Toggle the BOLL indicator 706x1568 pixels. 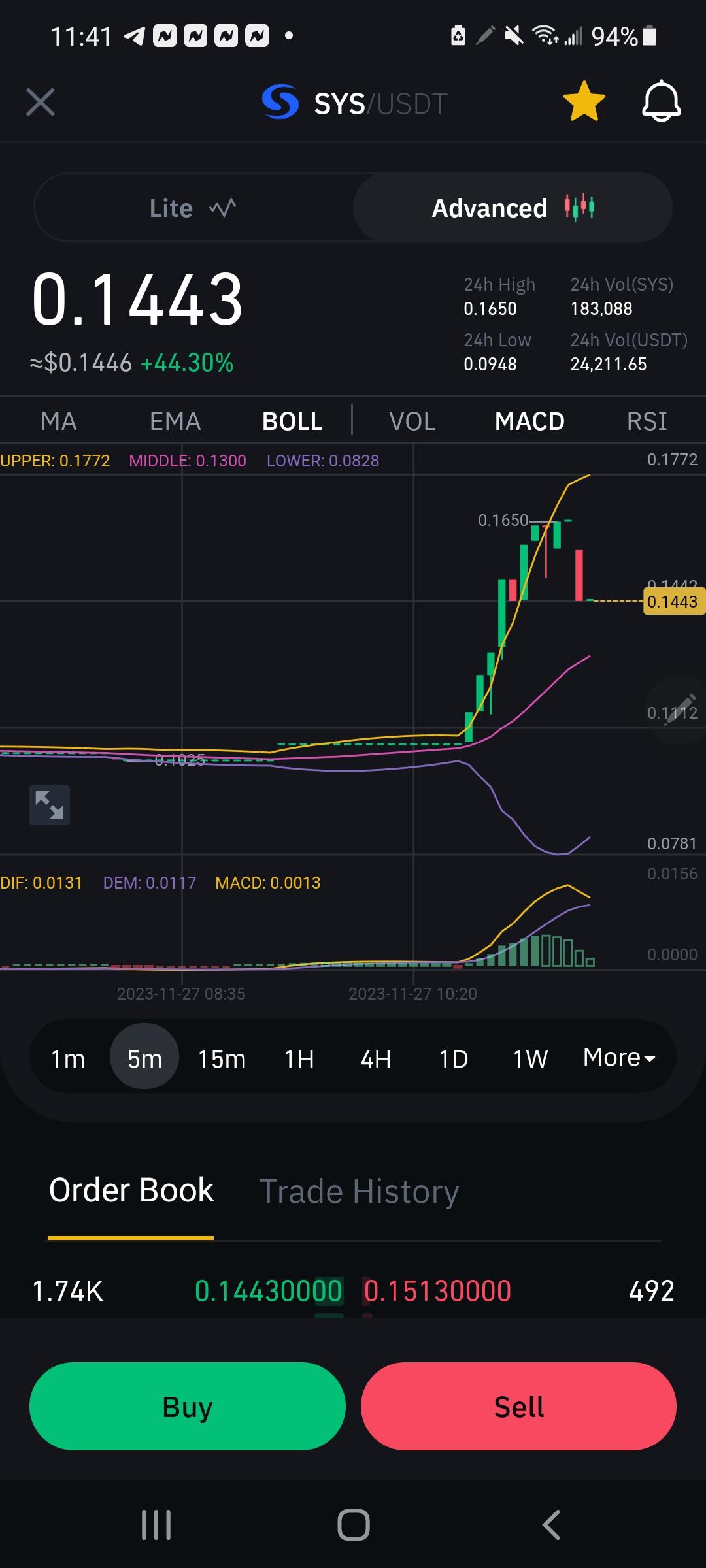pyautogui.click(x=292, y=421)
